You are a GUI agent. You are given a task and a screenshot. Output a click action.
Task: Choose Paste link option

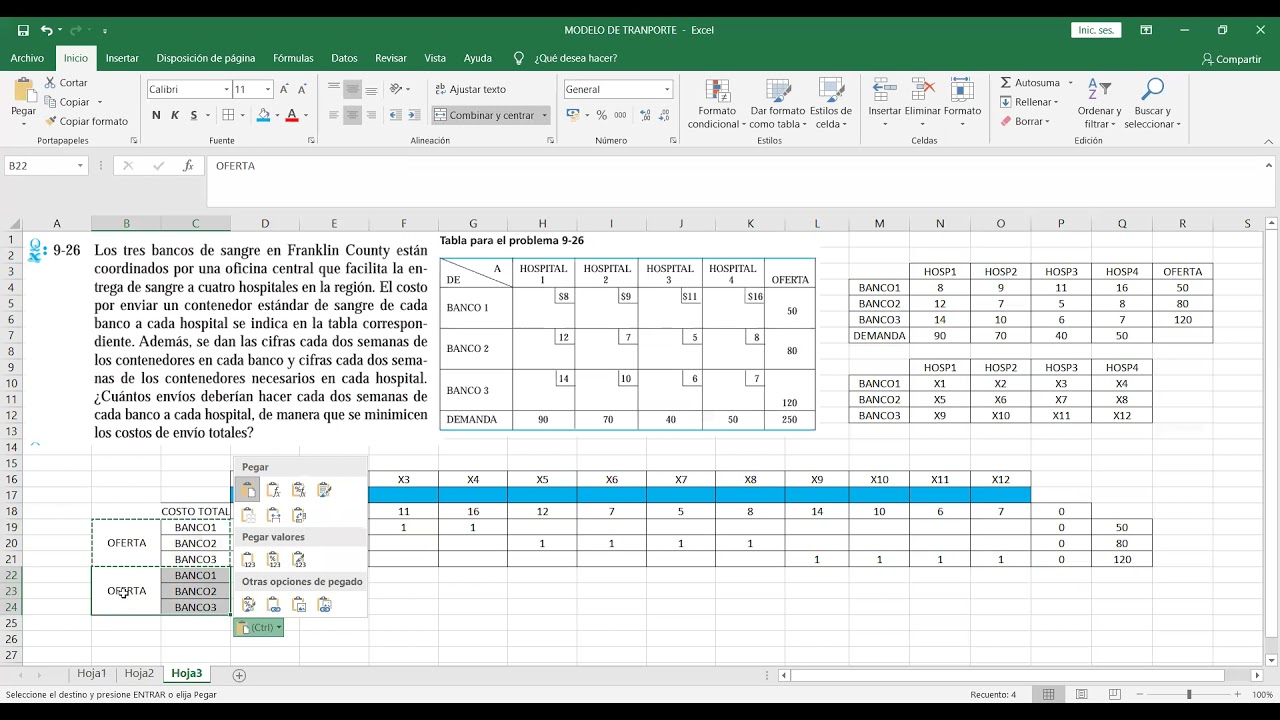(273, 604)
